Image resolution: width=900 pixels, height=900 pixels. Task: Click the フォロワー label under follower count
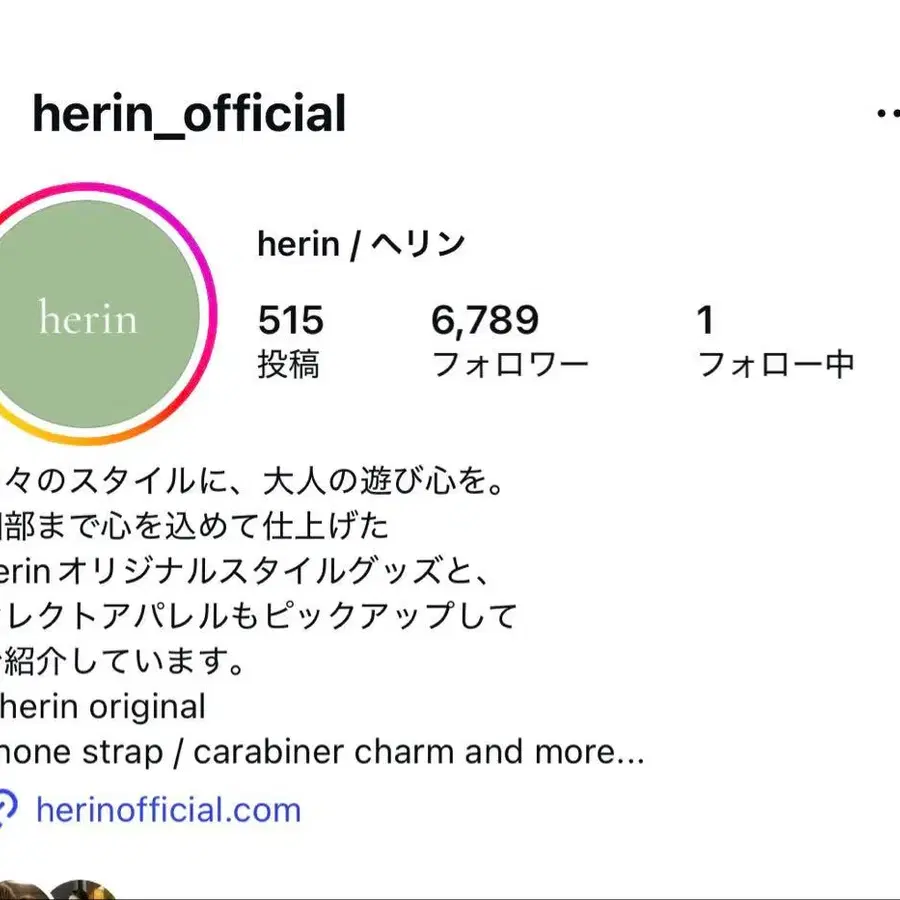pyautogui.click(x=513, y=365)
